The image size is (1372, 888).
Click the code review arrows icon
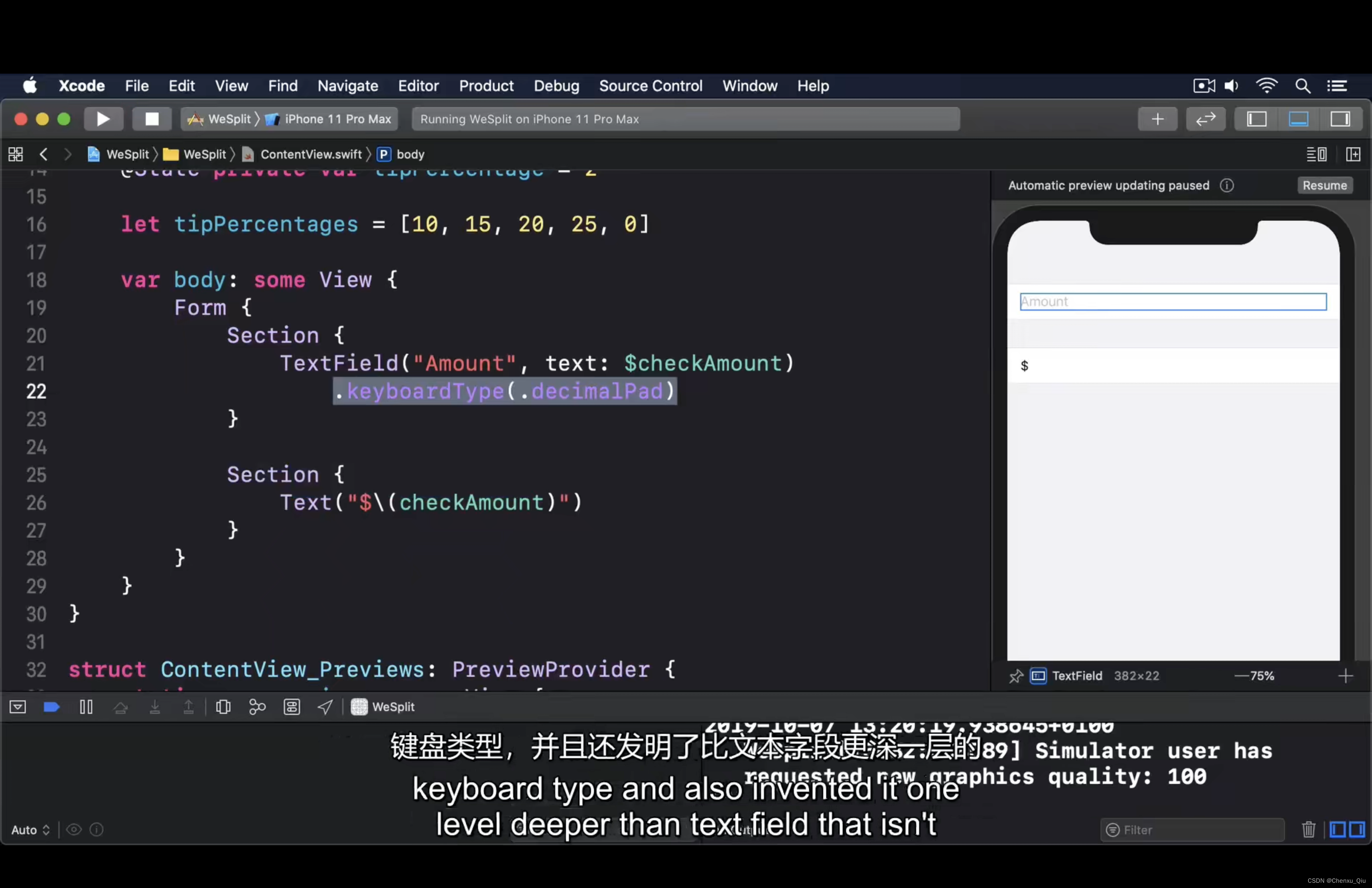tap(1206, 119)
